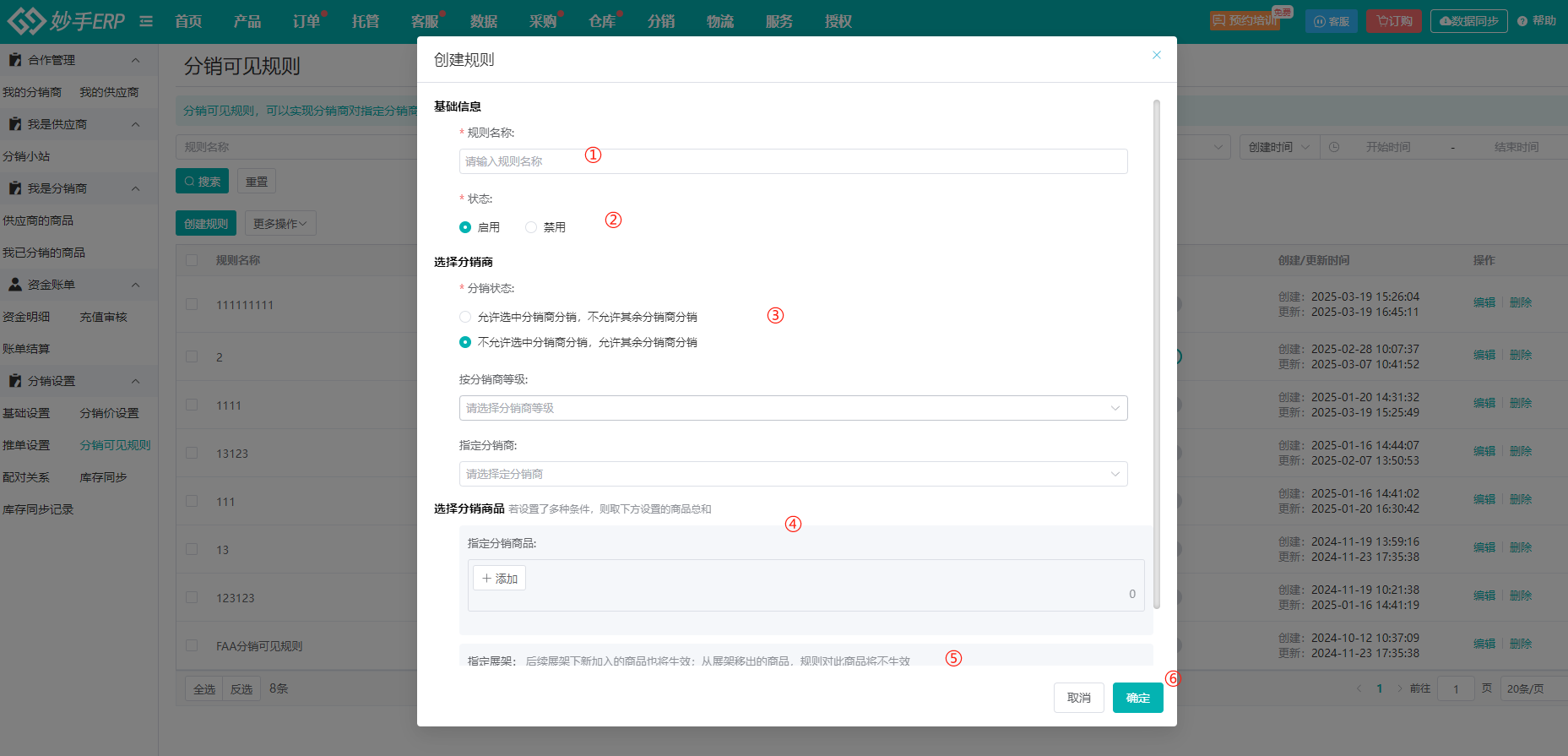Open the 仓库 top menu
1568x756 pixels.
point(602,21)
